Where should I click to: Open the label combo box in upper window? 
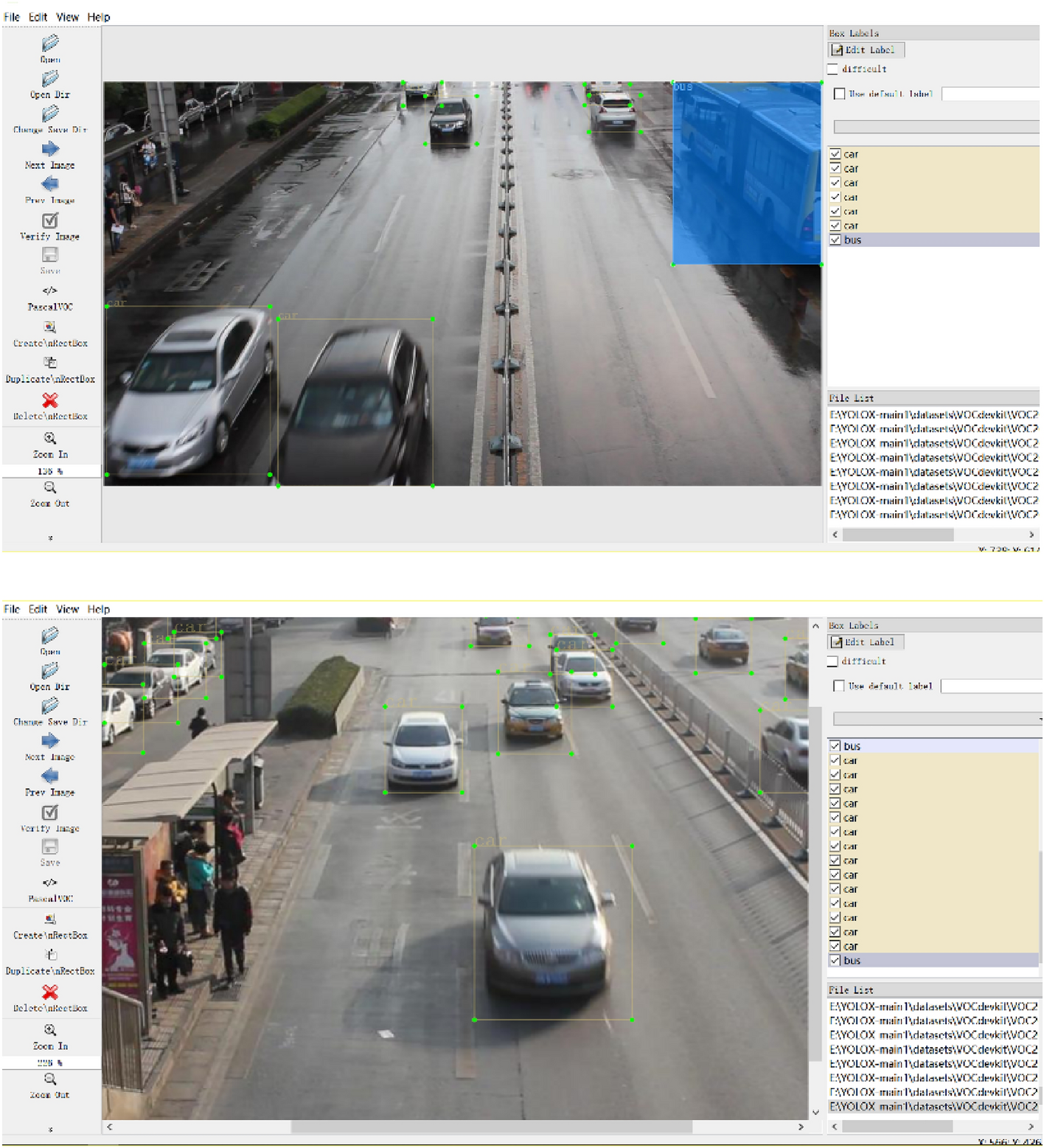pyautogui.click(x=935, y=127)
